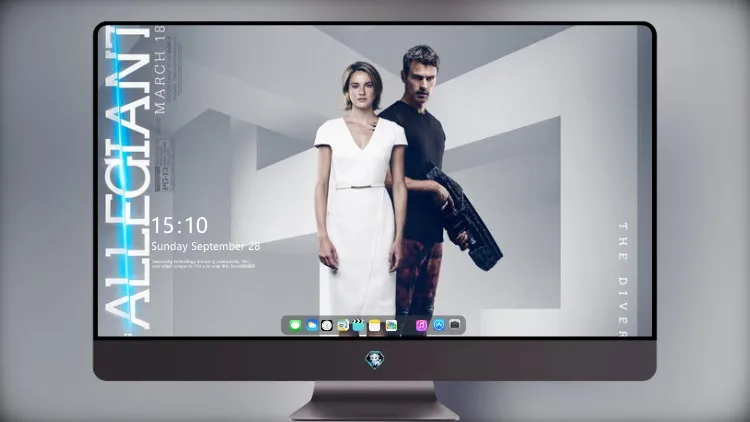Open the yellow Notes app in dock
This screenshot has height=422, width=750.
pos(375,325)
